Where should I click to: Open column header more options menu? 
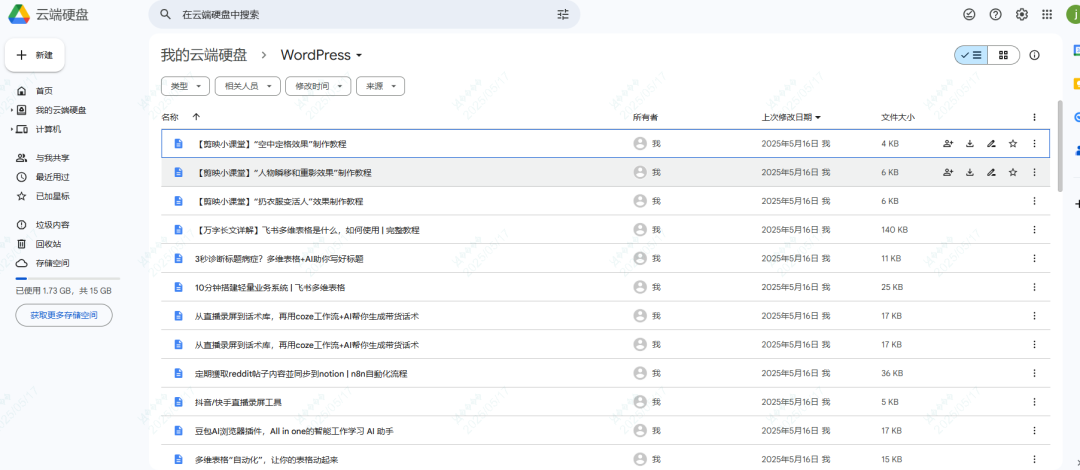(x=1034, y=117)
